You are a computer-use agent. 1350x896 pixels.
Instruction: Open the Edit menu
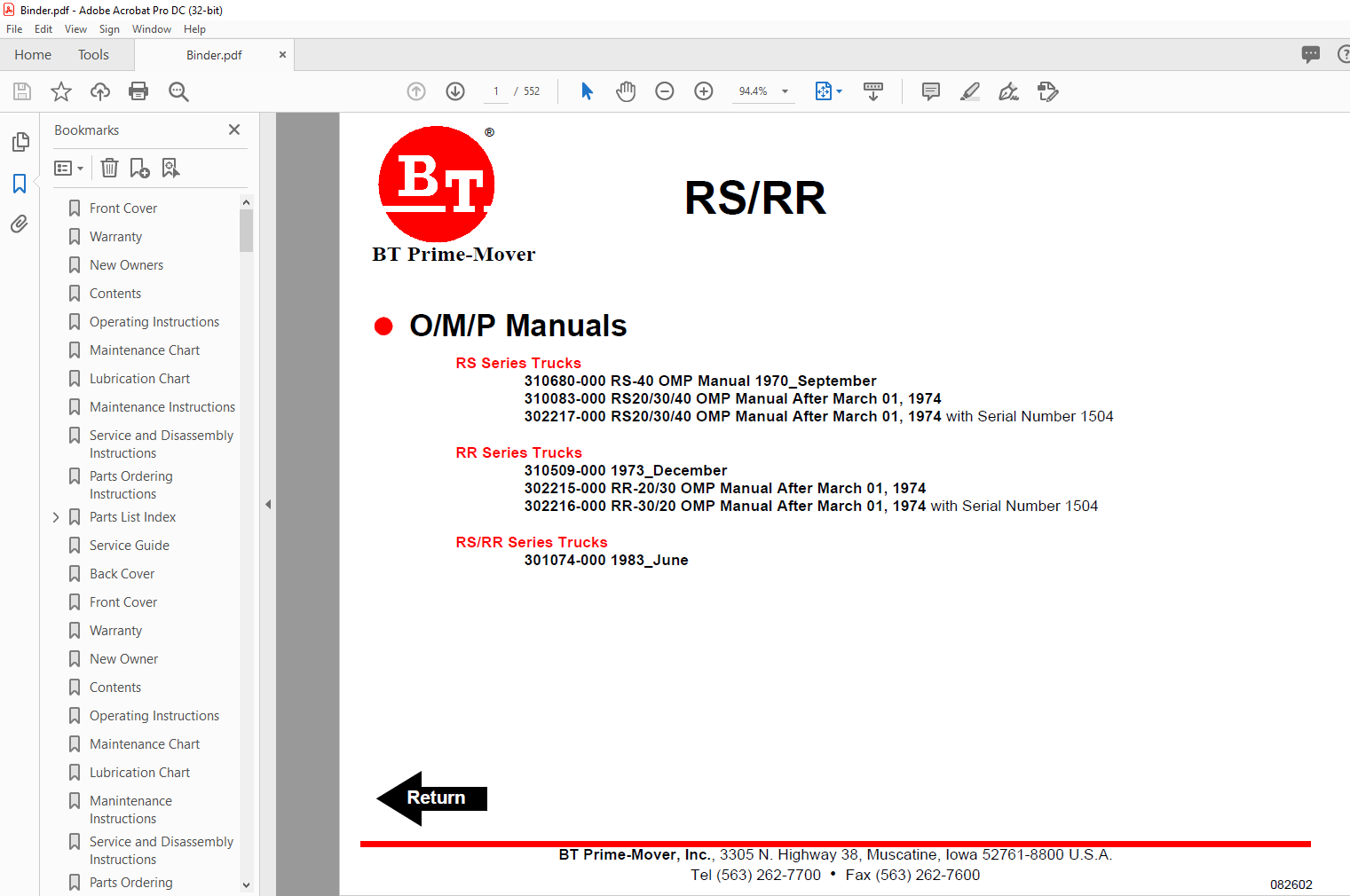(43, 29)
